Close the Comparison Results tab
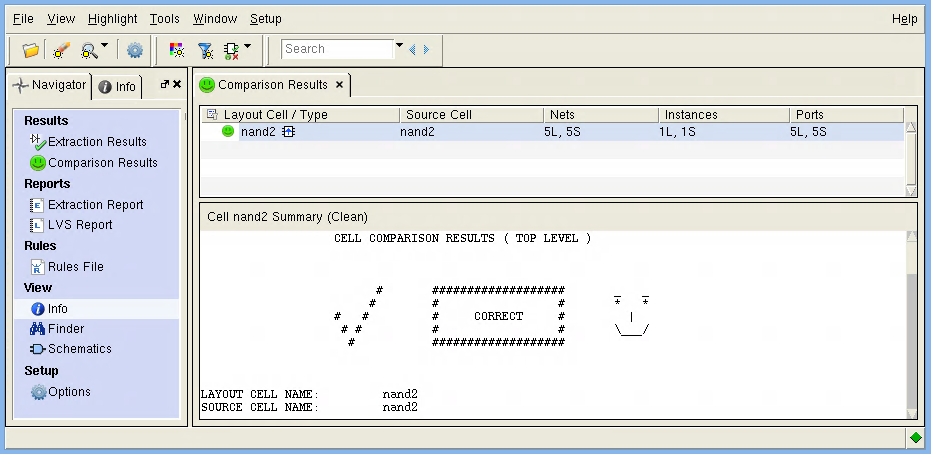 click(x=339, y=85)
